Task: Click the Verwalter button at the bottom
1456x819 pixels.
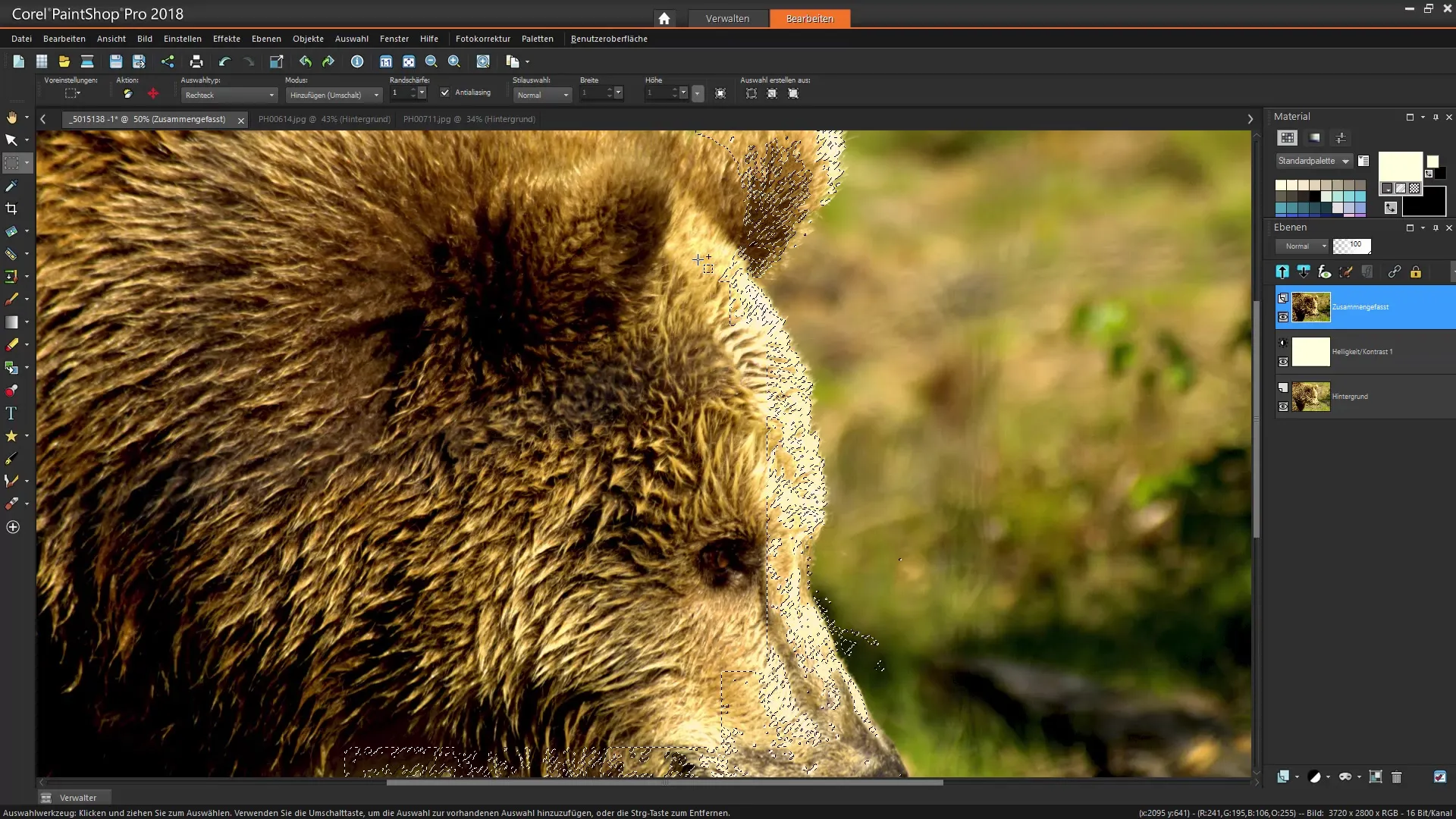Action: pos(74,797)
